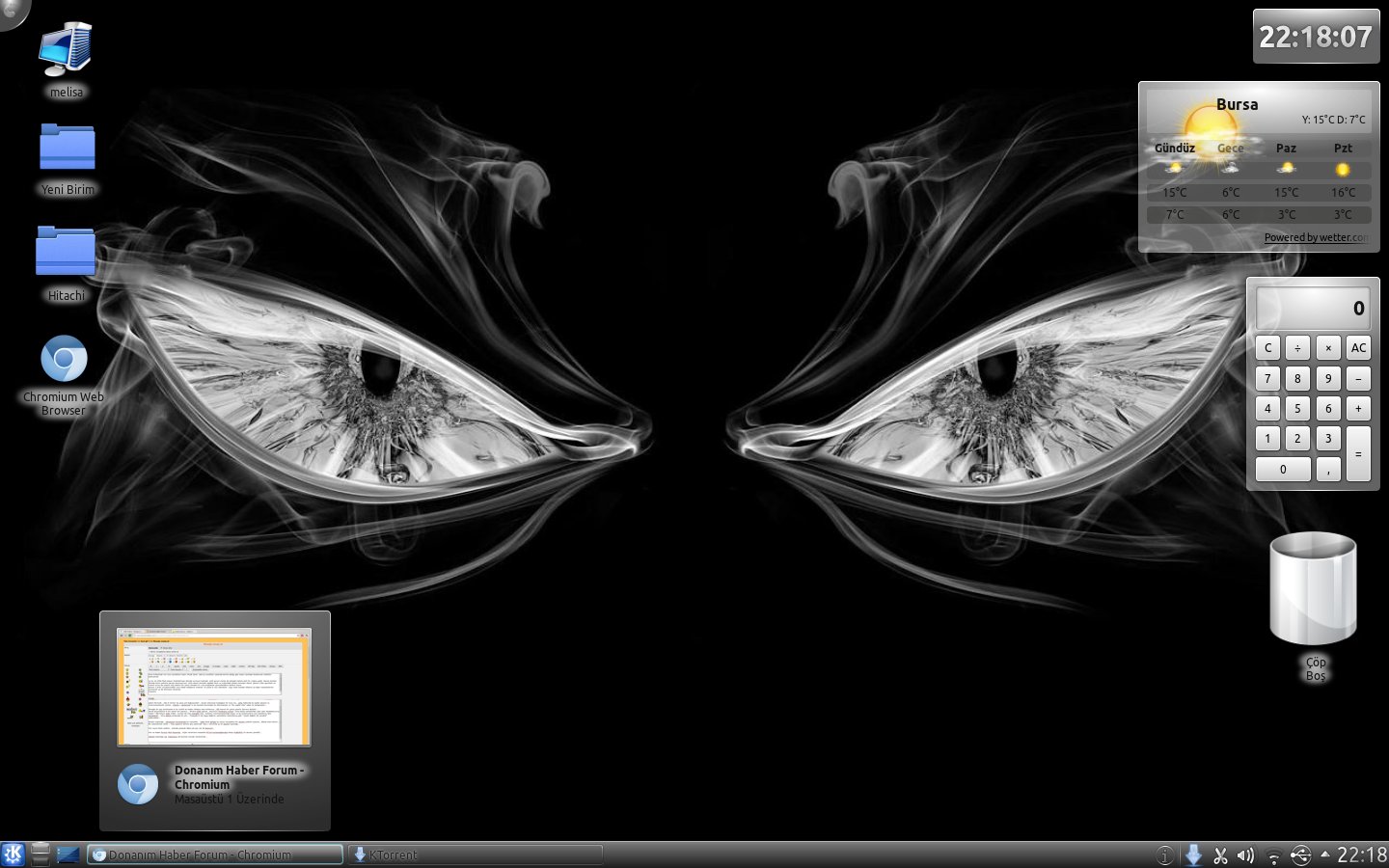Open volume speaker tray icon
This screenshot has width=1389, height=868.
coord(1246,855)
